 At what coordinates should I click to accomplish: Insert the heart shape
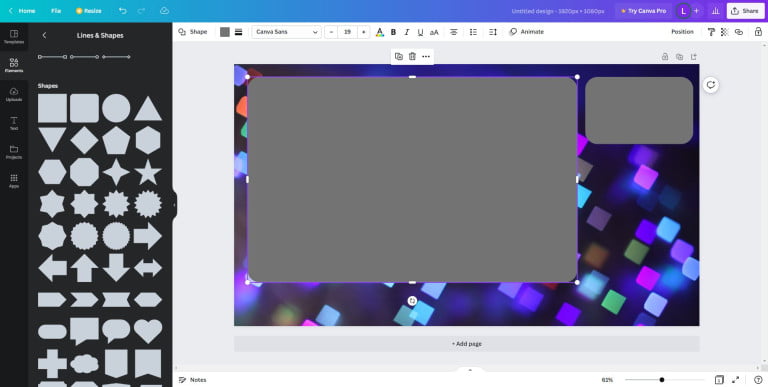click(x=148, y=332)
